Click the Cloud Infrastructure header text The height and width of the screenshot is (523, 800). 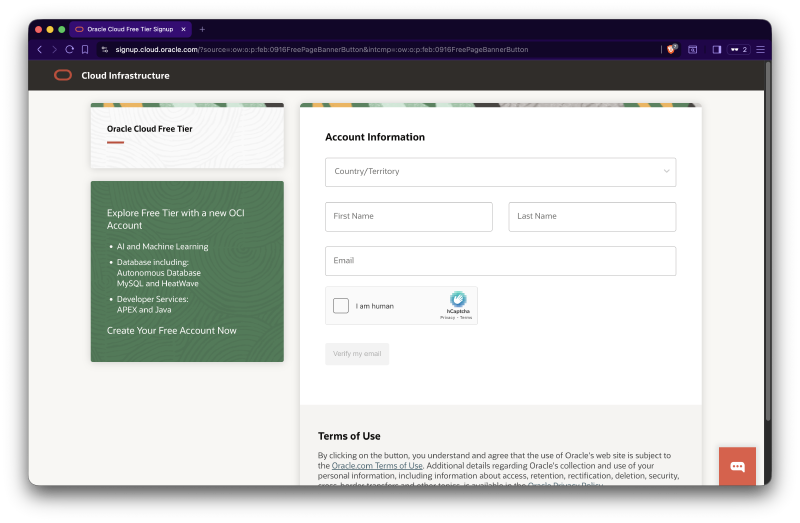coord(126,76)
